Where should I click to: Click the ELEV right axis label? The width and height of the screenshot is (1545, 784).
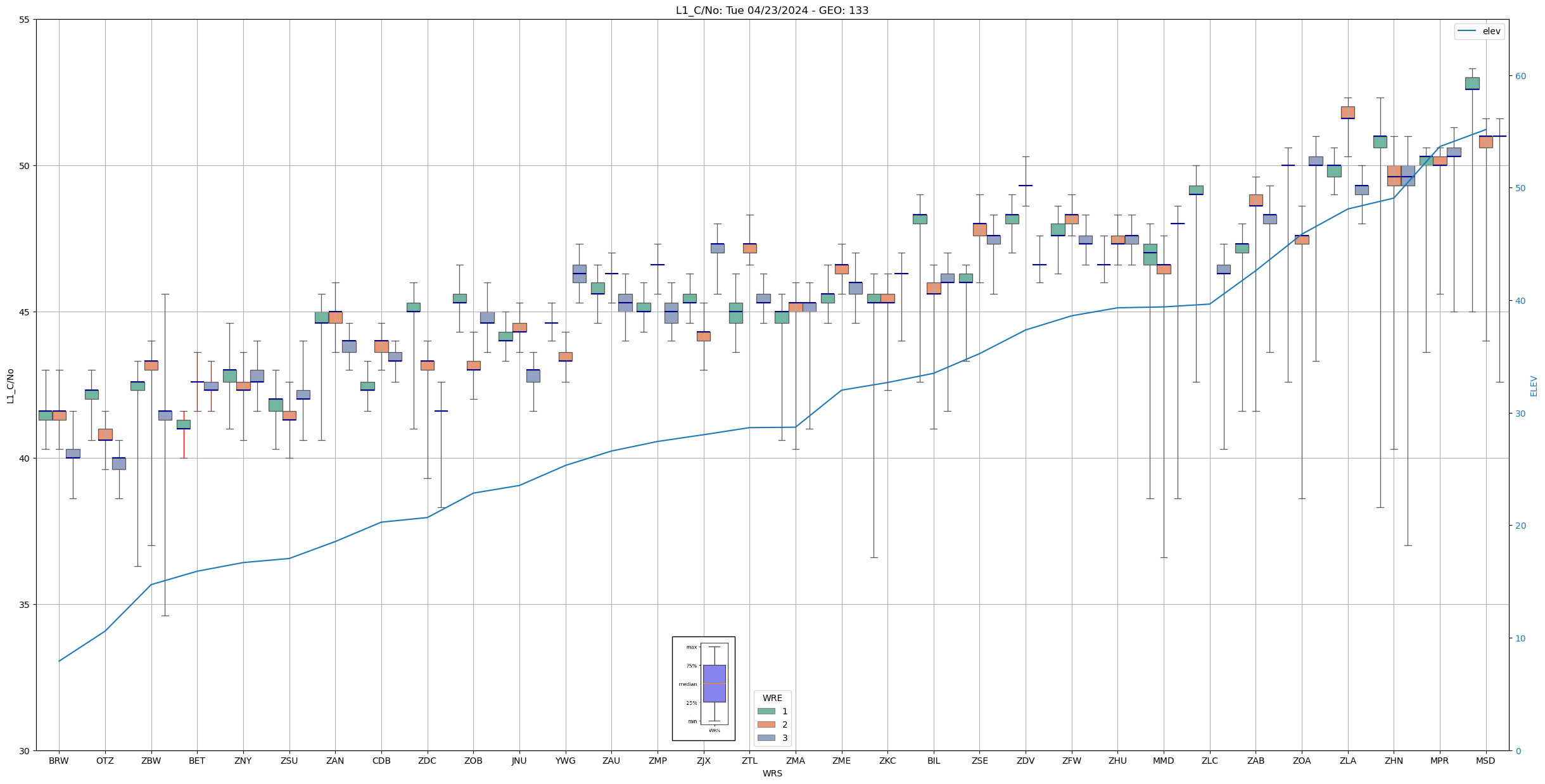click(1534, 385)
